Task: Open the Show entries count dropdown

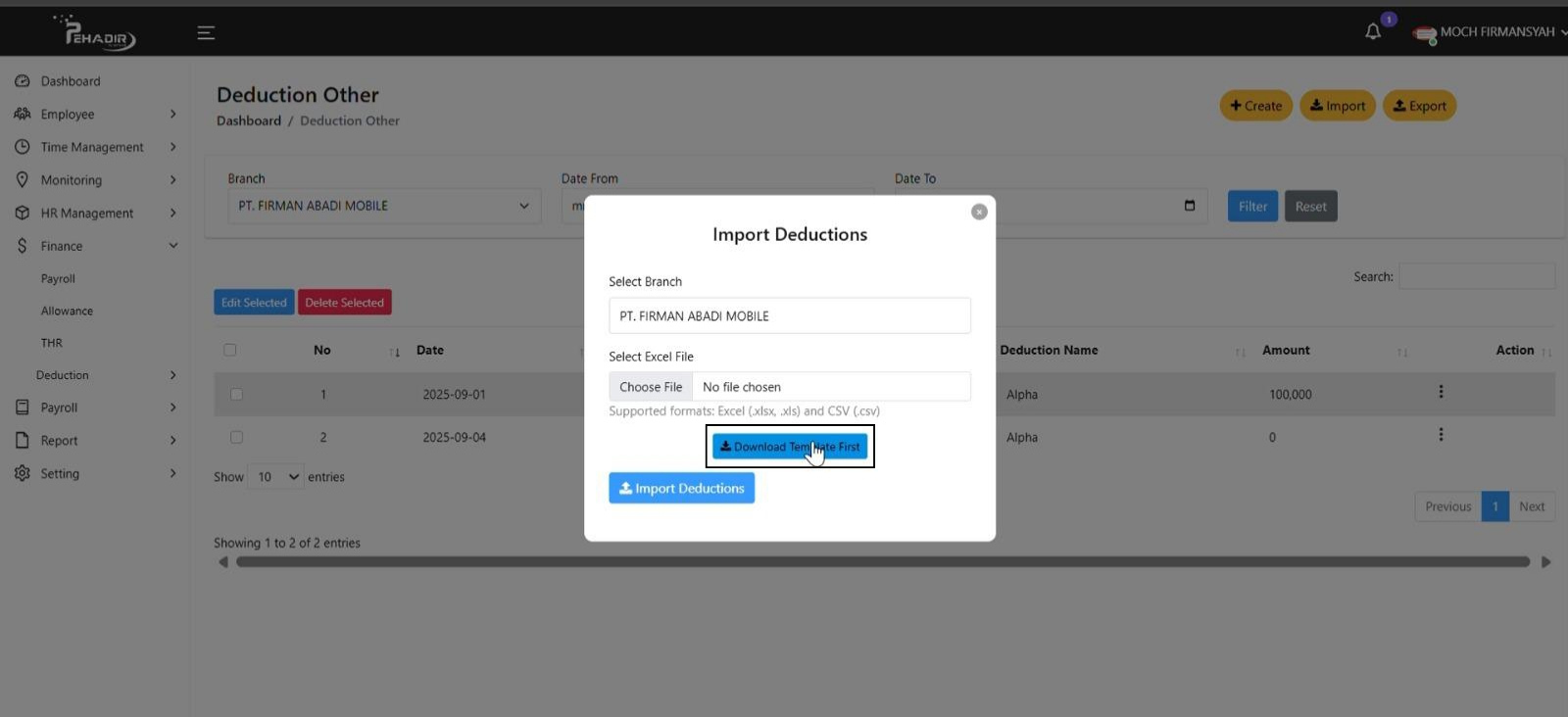Action: coord(275,477)
